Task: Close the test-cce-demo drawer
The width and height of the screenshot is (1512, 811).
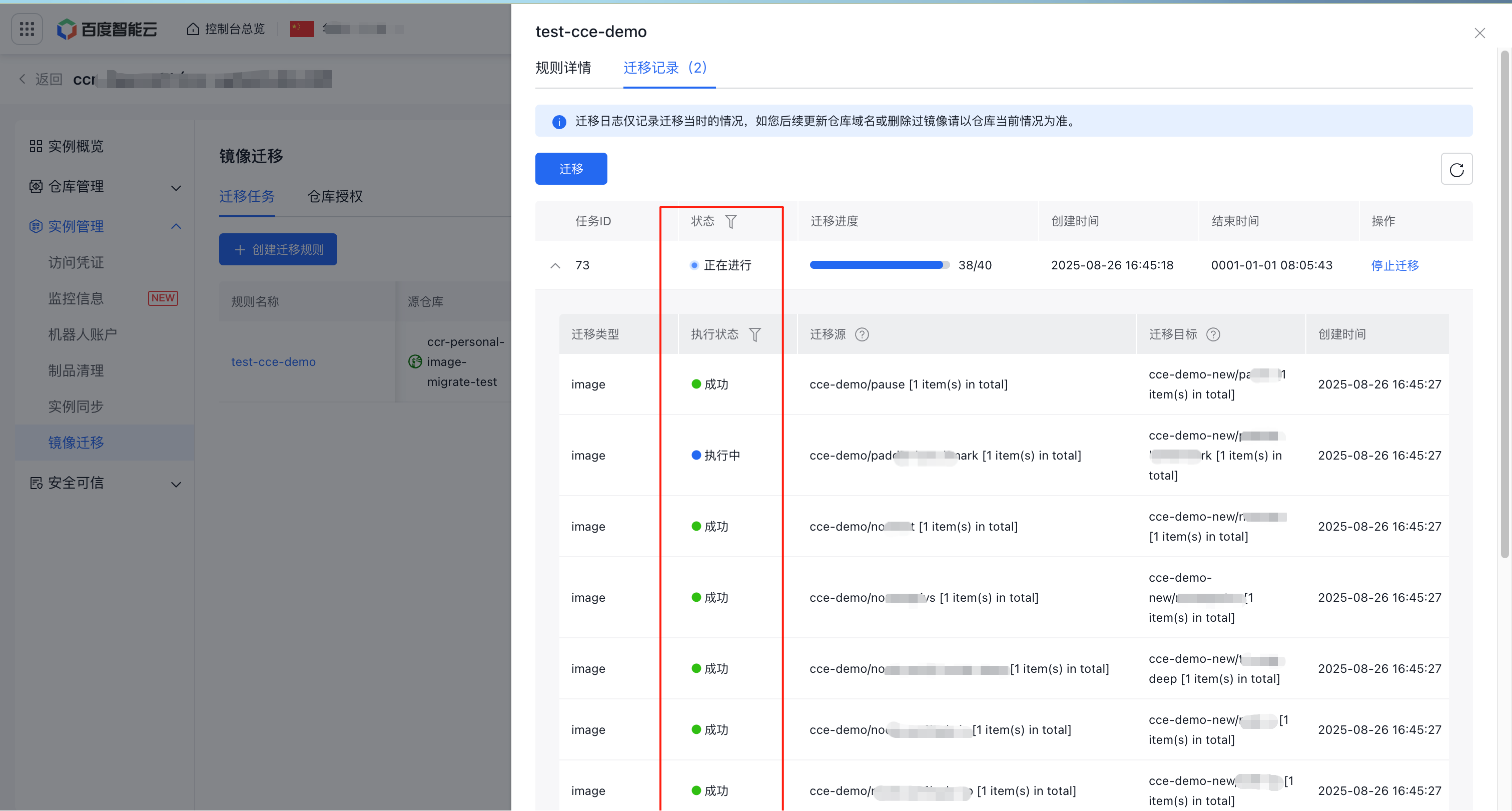Action: coord(1479,33)
